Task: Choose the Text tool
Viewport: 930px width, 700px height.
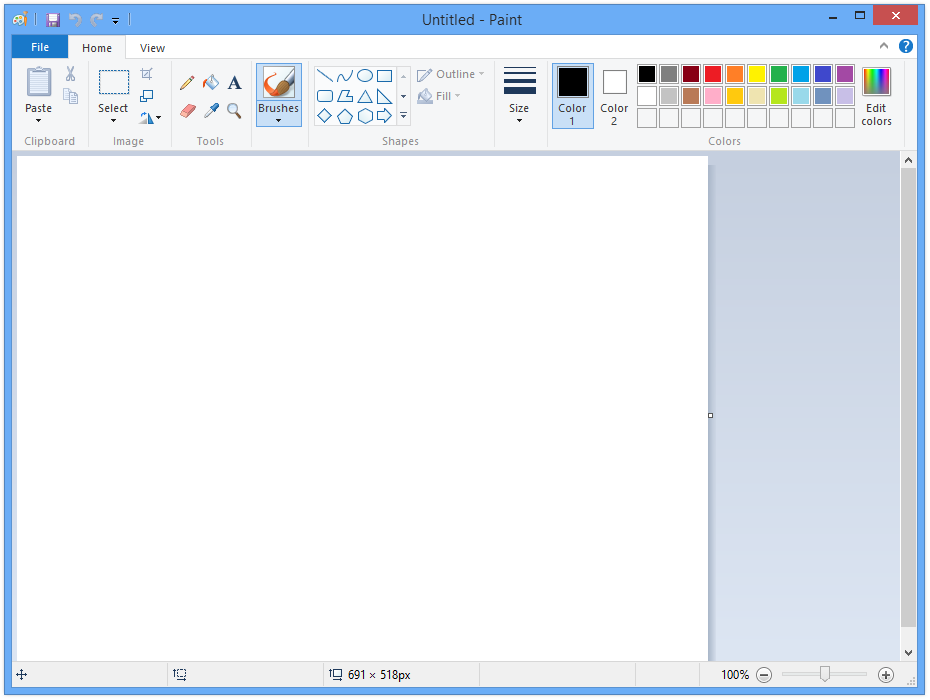Action: [x=235, y=83]
